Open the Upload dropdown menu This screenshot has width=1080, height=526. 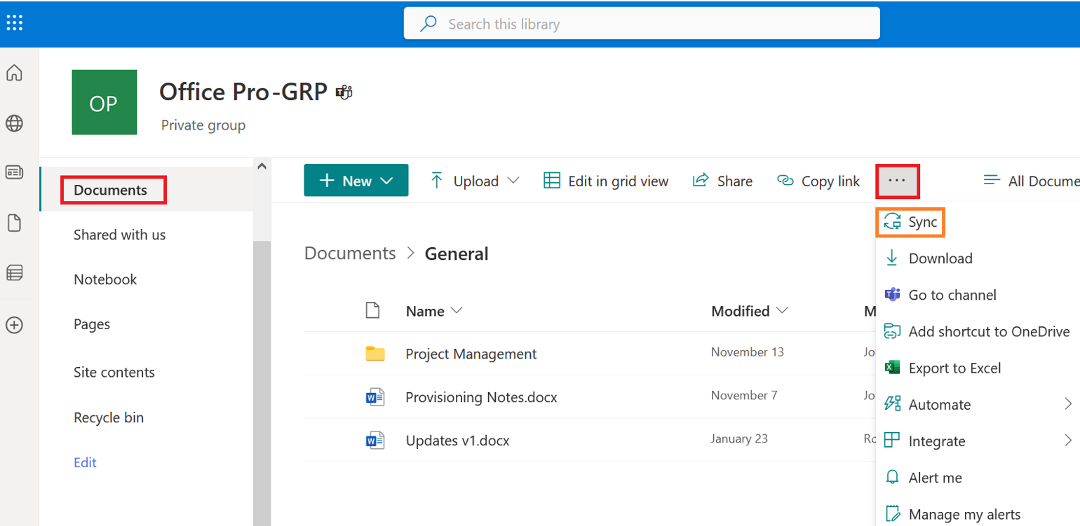[x=475, y=181]
